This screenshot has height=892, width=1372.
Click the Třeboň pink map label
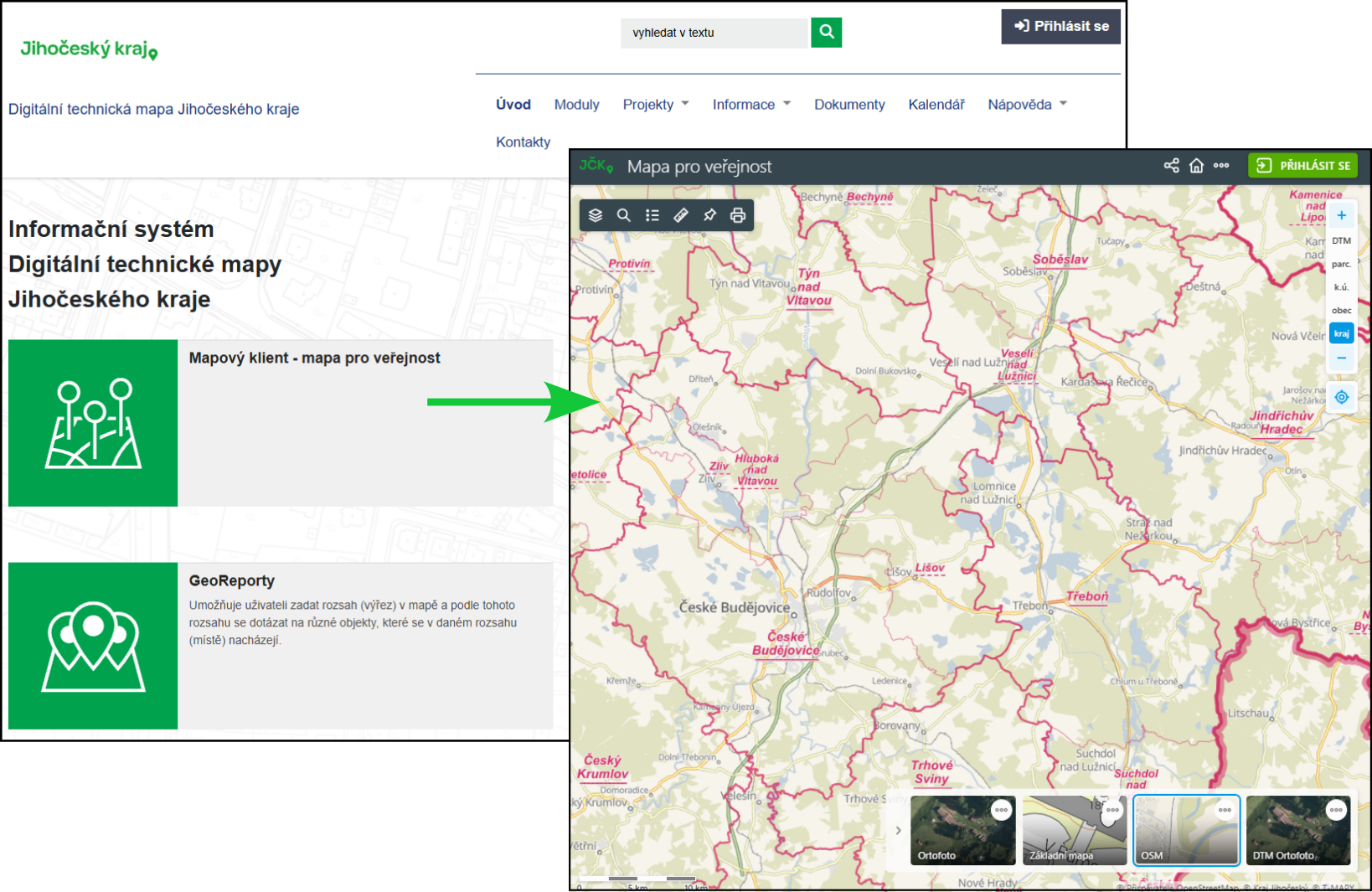pos(1086,596)
